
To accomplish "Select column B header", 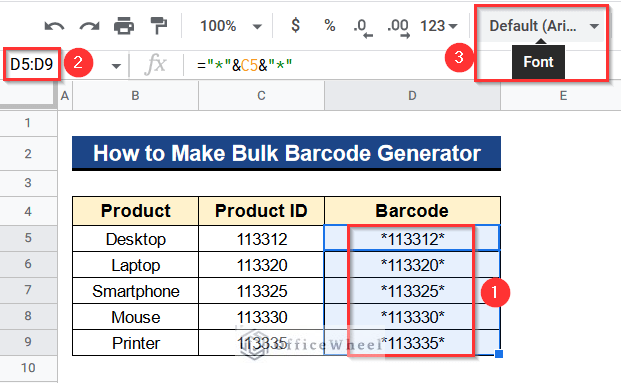I will [x=135, y=95].
